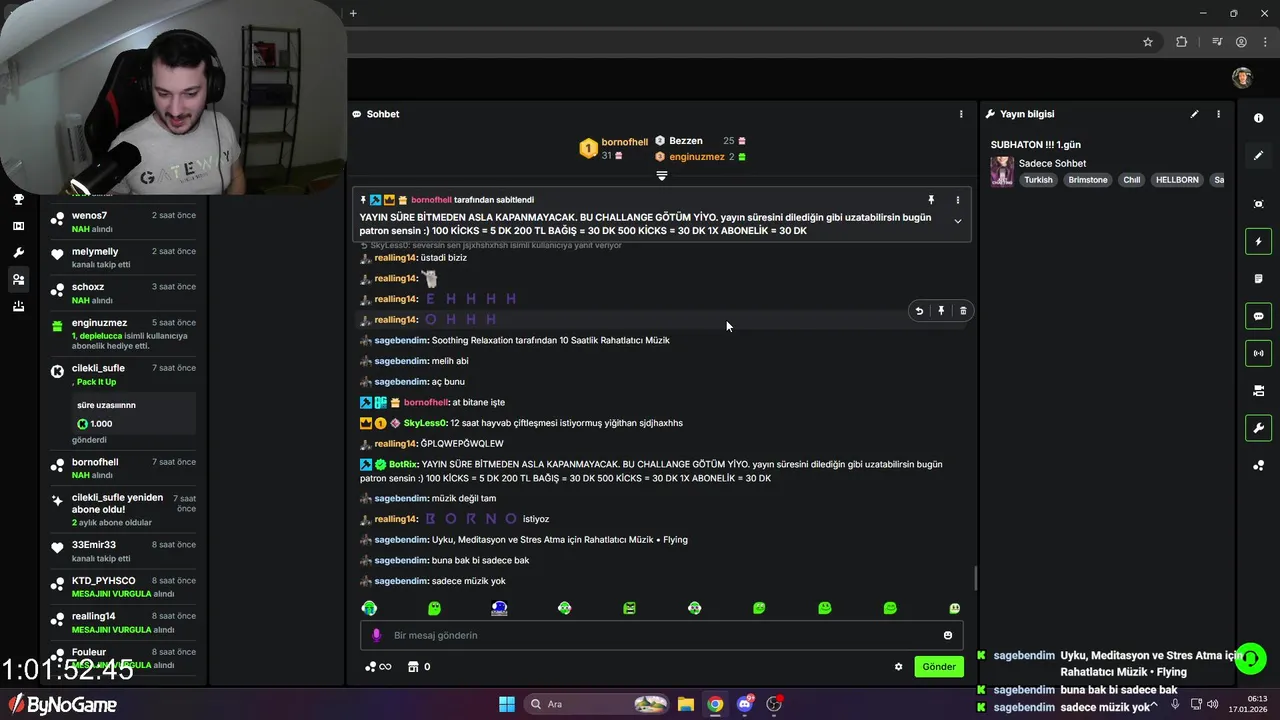The image size is (1280, 720).
Task: Click 'Sadece Sohbet' category name
Action: (x=1052, y=163)
